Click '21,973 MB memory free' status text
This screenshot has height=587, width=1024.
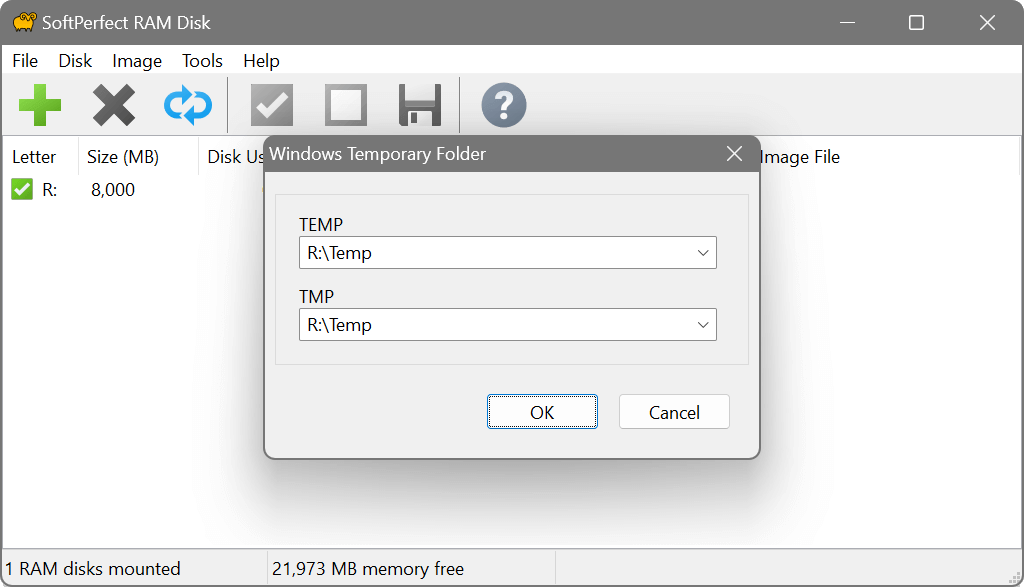tap(368, 569)
